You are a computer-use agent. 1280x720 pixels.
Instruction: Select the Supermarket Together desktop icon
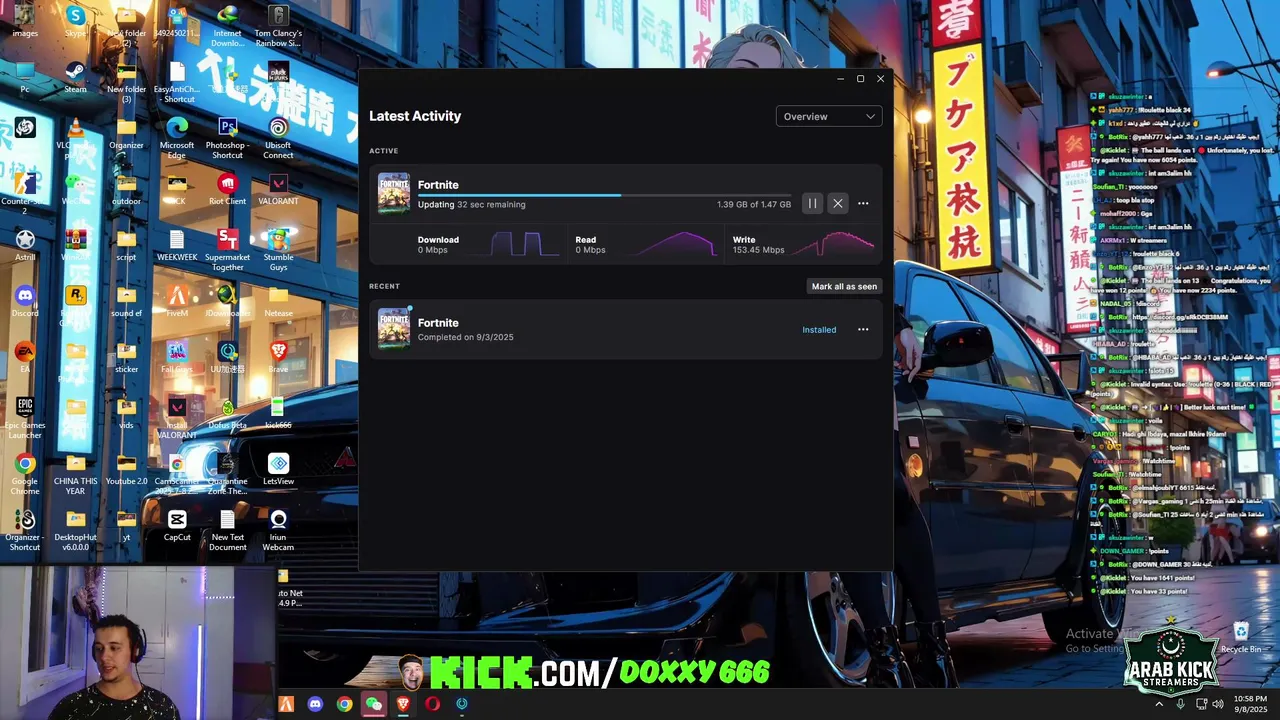click(x=227, y=249)
